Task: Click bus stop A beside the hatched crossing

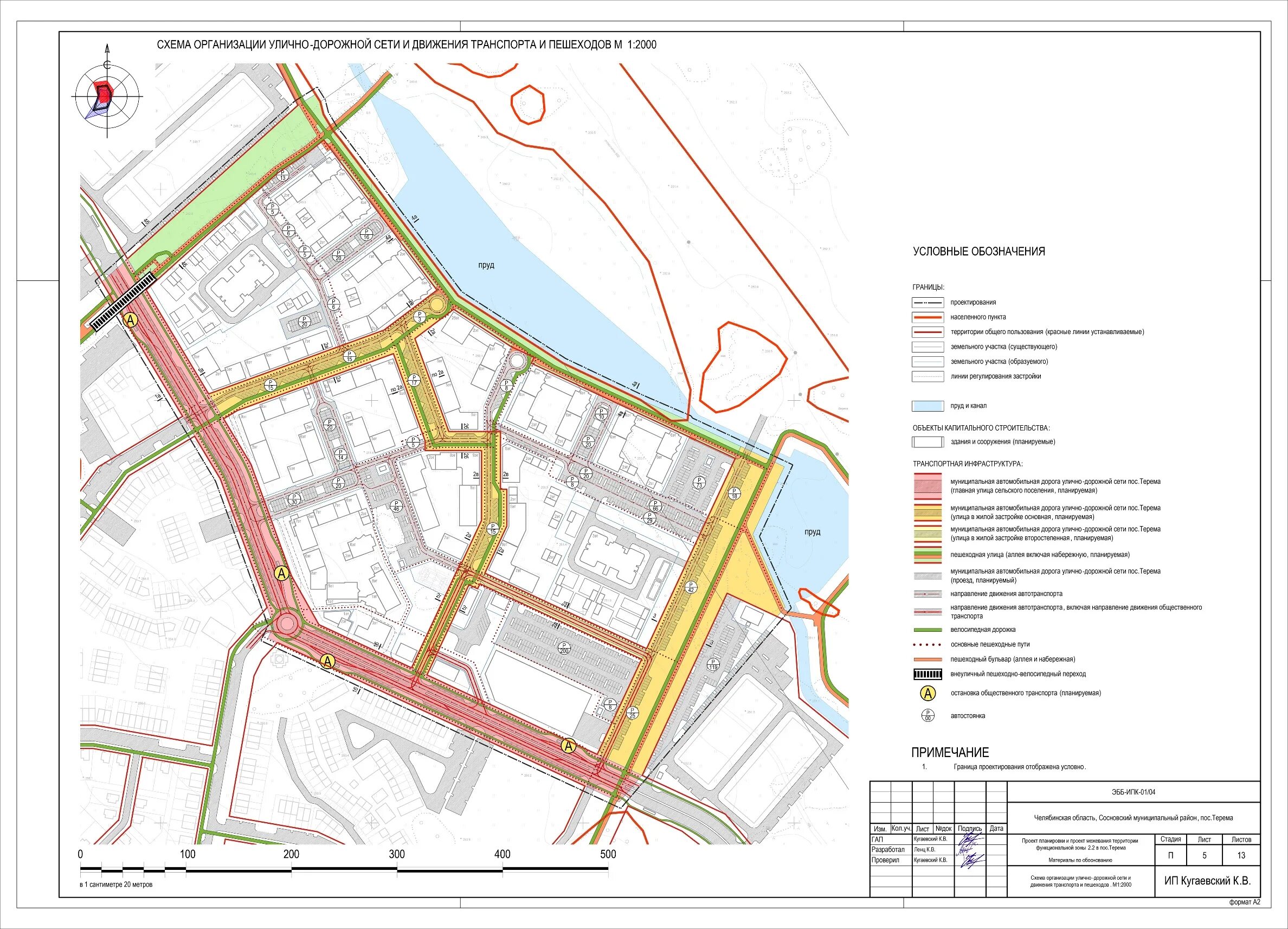Action: tap(131, 320)
